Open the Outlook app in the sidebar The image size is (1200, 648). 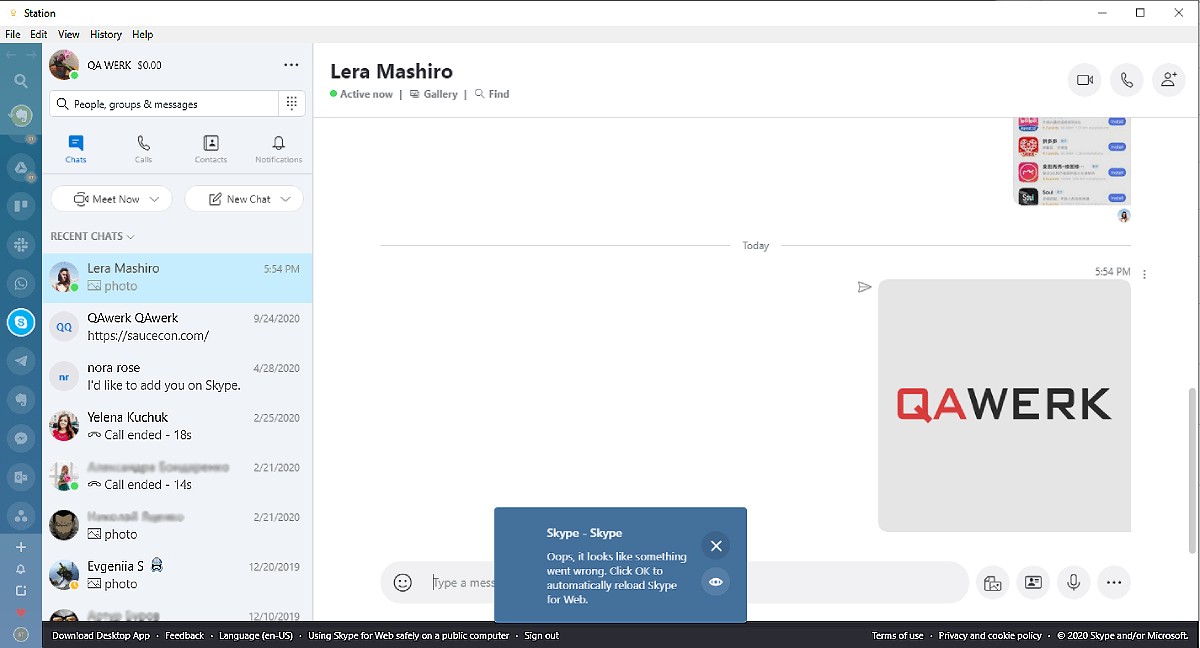(21, 477)
